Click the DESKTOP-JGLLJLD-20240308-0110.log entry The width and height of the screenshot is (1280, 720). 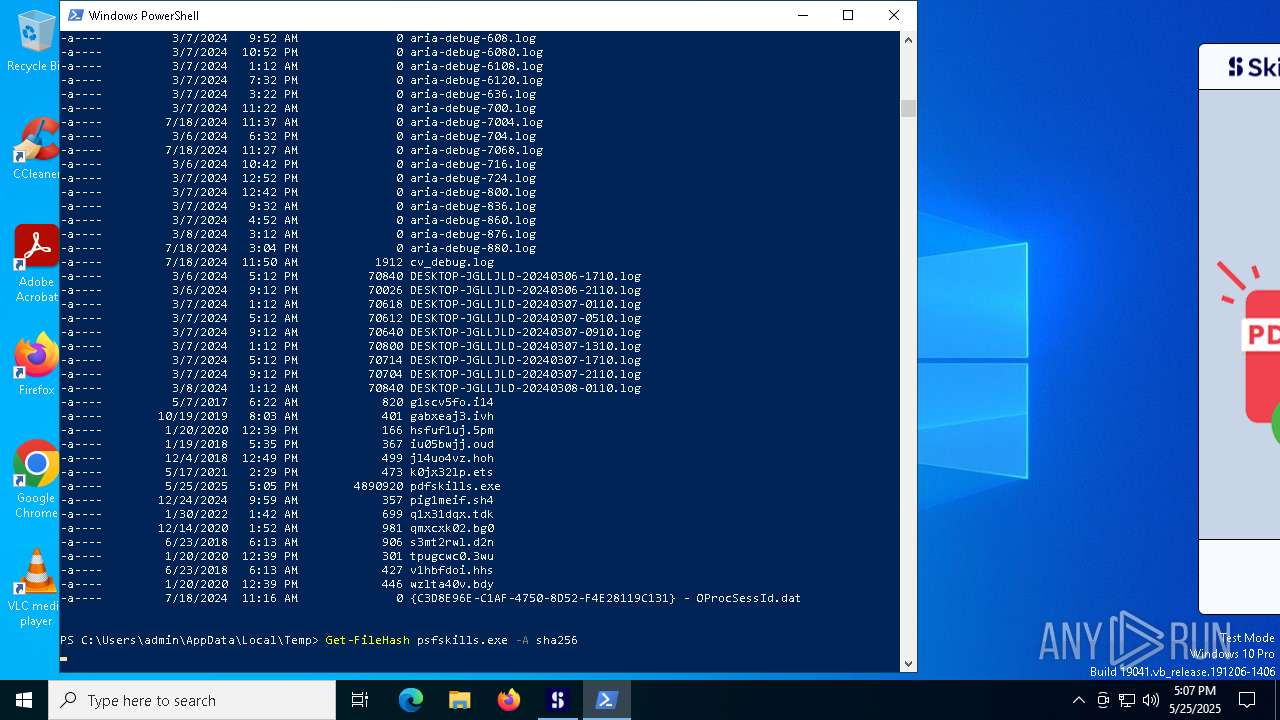pyautogui.click(x=525, y=388)
